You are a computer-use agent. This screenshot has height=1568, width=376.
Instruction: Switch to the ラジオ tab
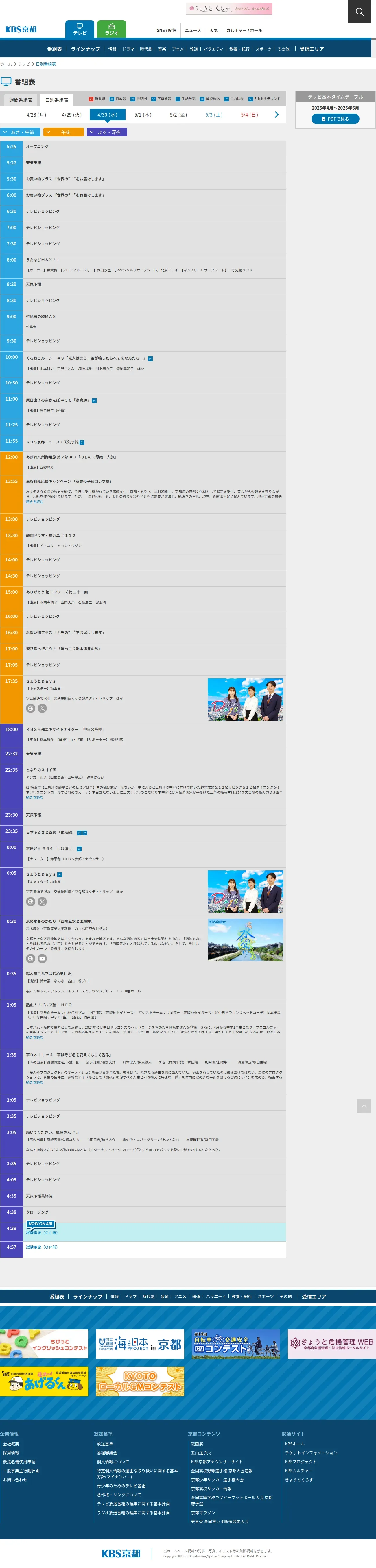pyautogui.click(x=112, y=29)
